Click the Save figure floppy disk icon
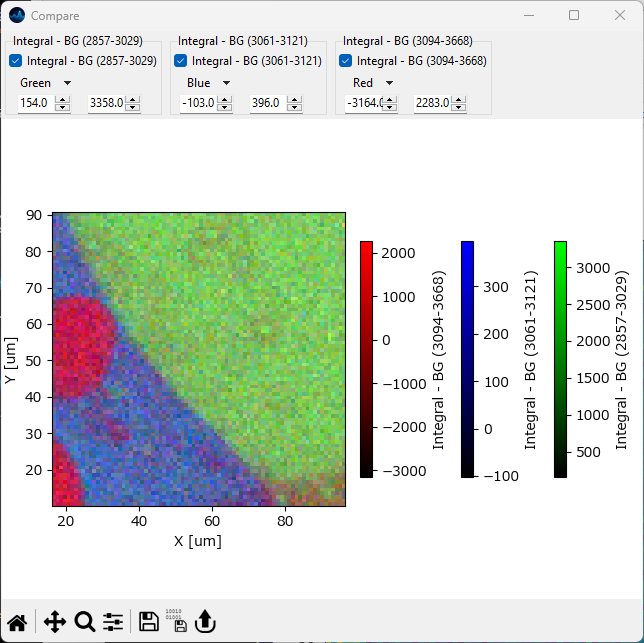This screenshot has width=644, height=643. [149, 622]
